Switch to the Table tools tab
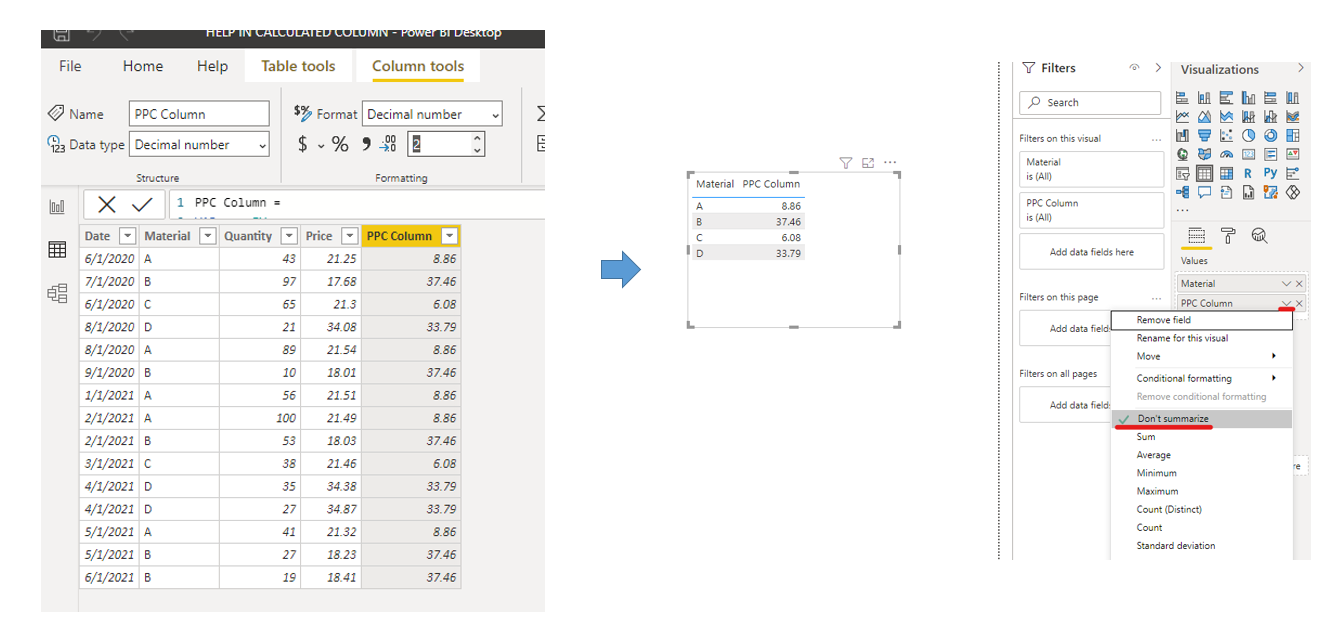The height and width of the screenshot is (640, 1328). pyautogui.click(x=298, y=66)
